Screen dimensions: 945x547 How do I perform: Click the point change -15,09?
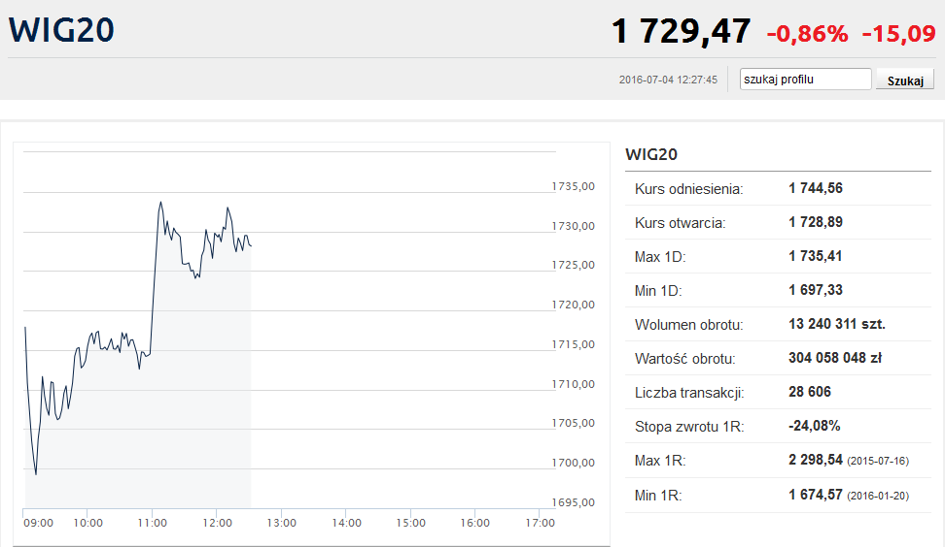[899, 34]
